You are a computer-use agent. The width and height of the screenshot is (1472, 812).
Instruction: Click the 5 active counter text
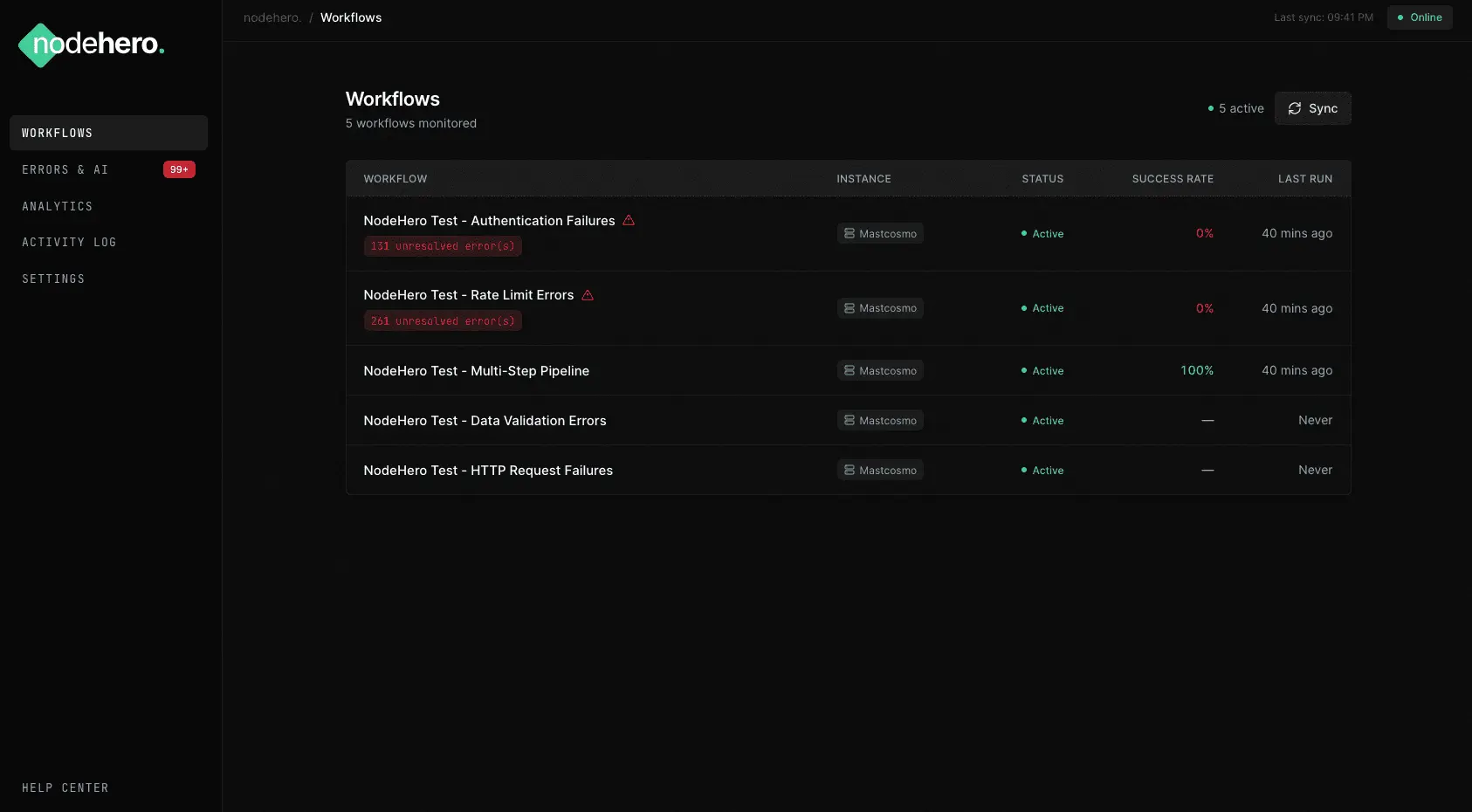click(x=1242, y=108)
